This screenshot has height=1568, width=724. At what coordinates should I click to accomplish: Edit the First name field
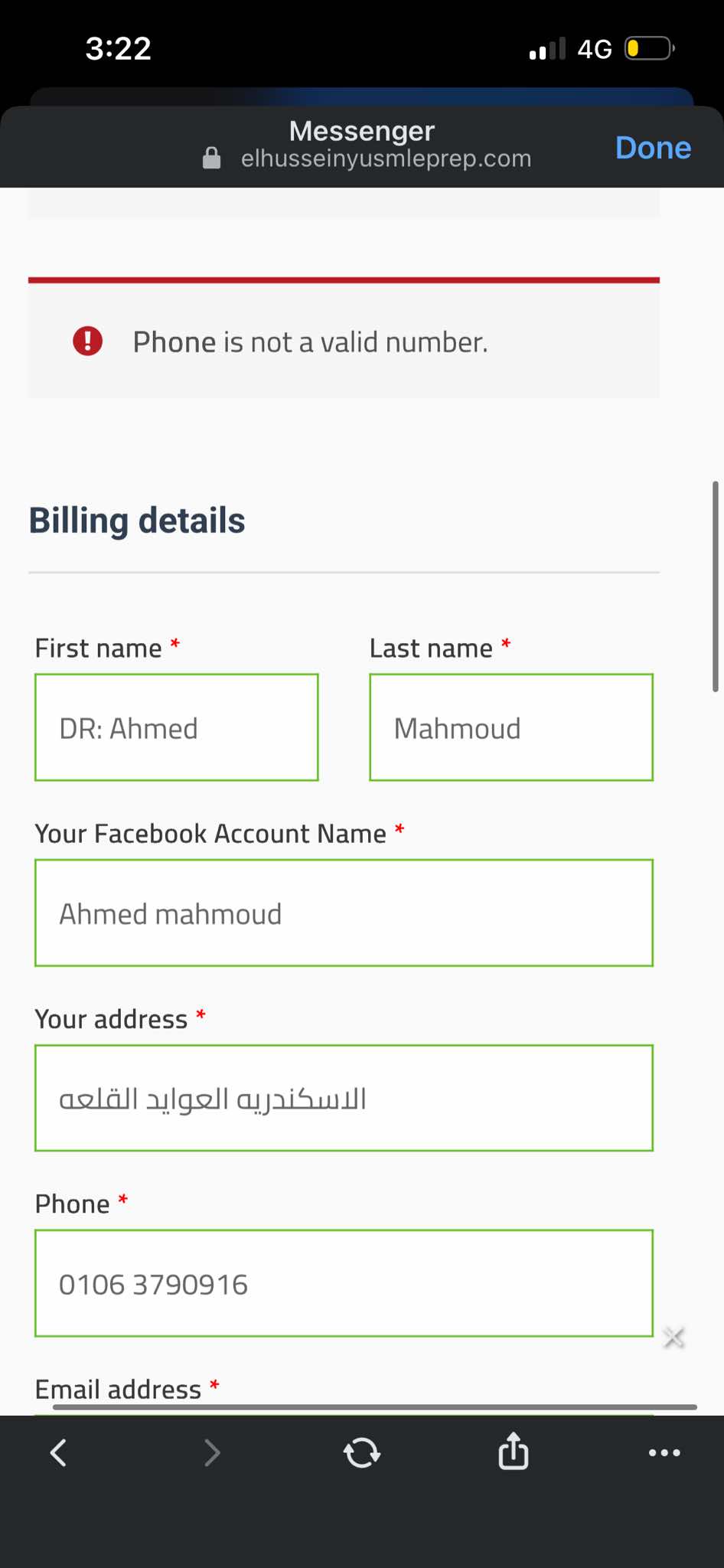(x=176, y=727)
